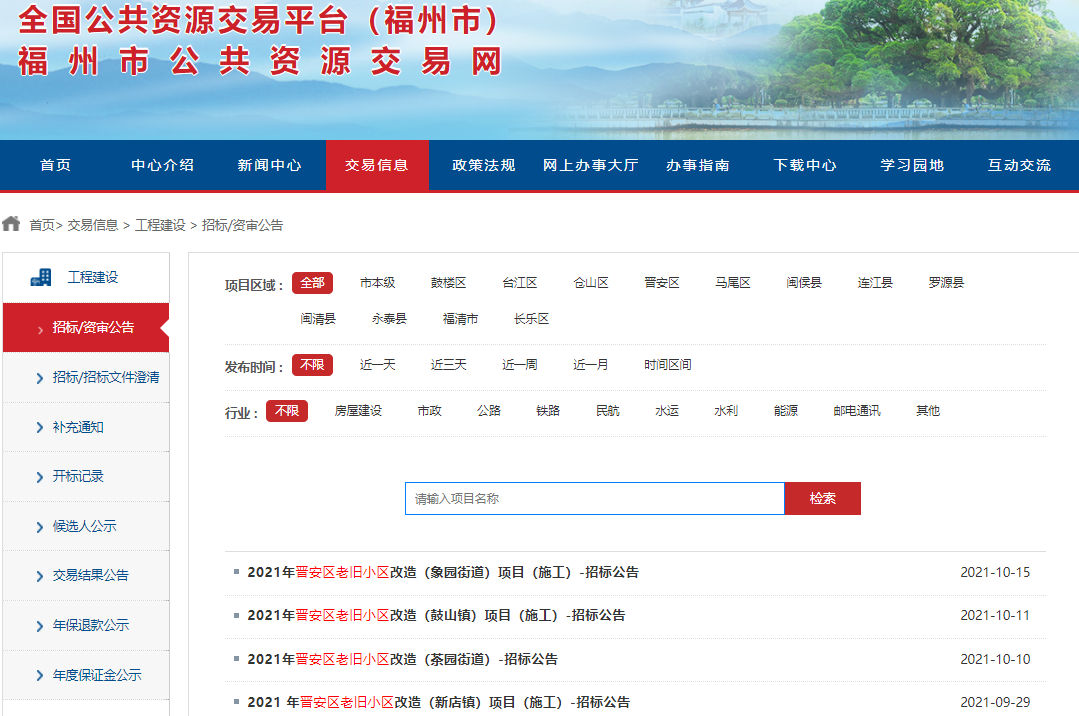1079x716 pixels.
Task: Filter industry by 邮电通讯
Action: point(857,411)
